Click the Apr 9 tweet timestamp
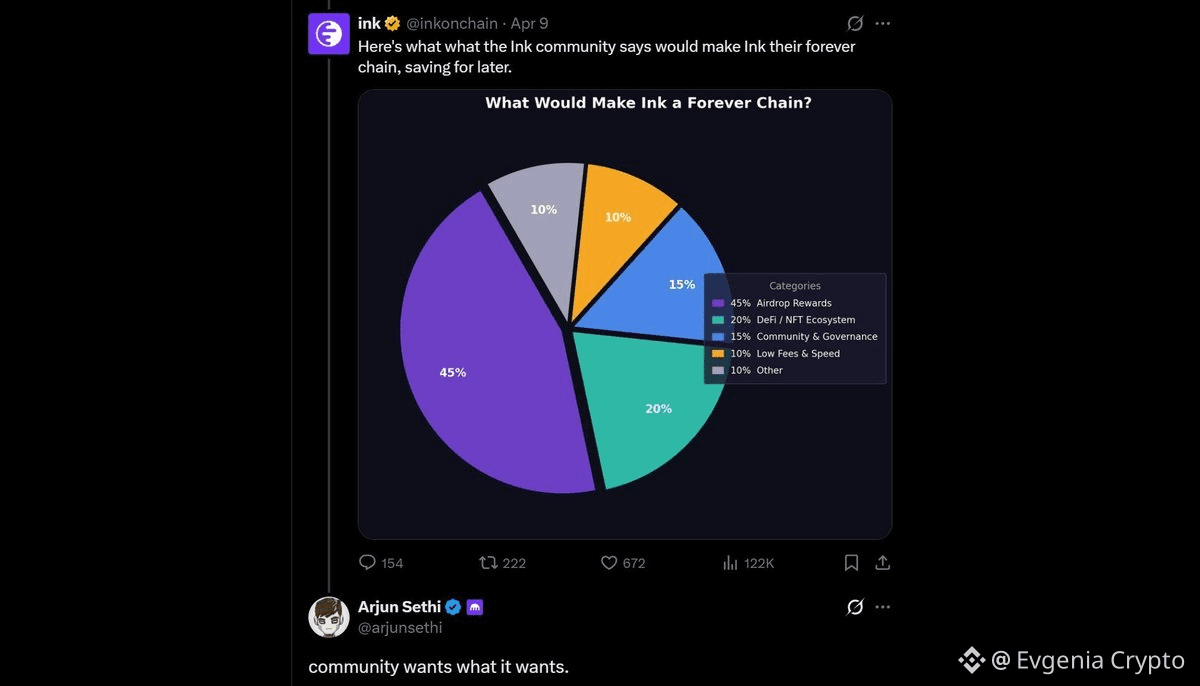Screen dimensions: 1200x686 [529, 23]
